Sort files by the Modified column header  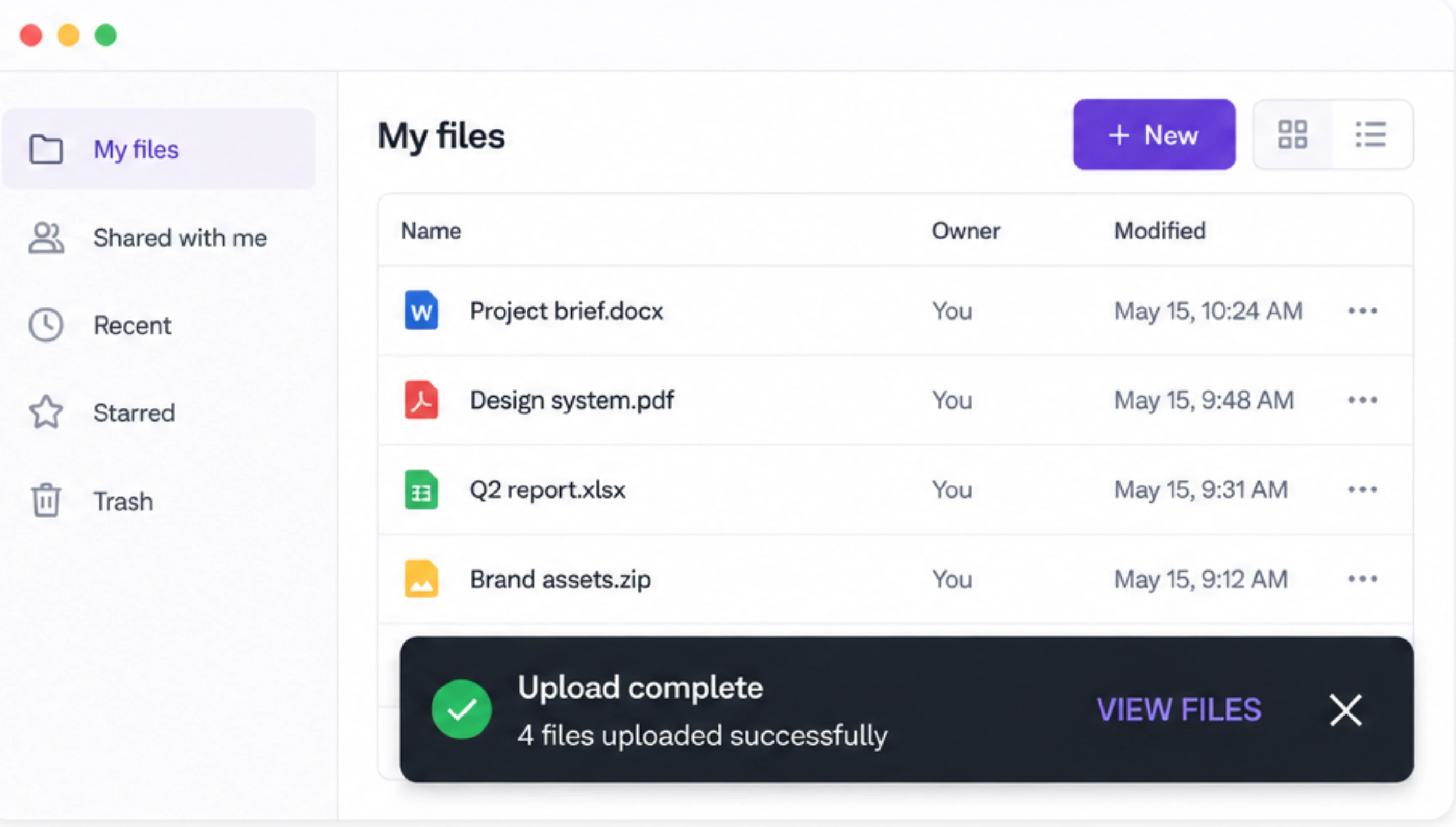tap(1160, 231)
